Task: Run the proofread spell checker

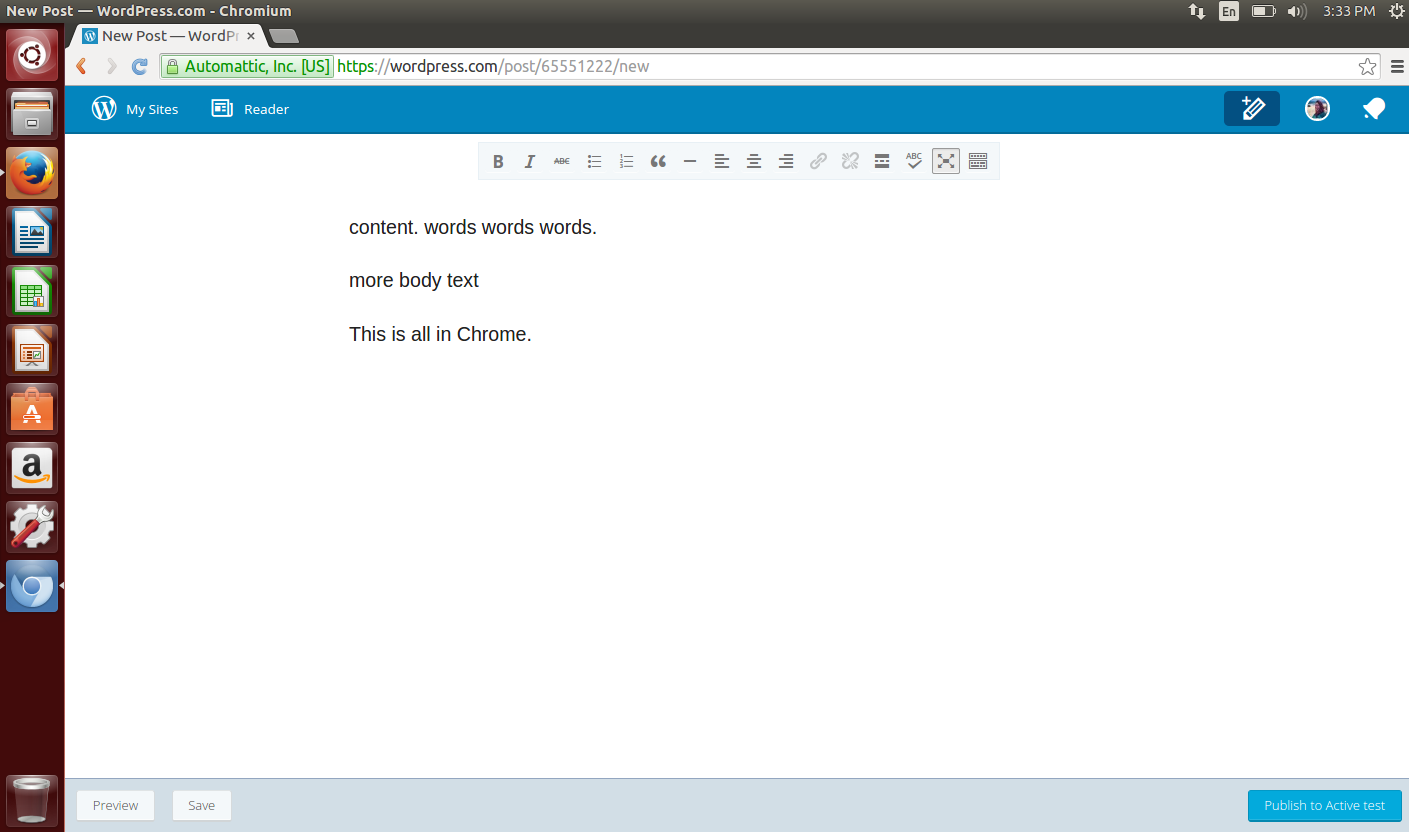Action: (914, 162)
